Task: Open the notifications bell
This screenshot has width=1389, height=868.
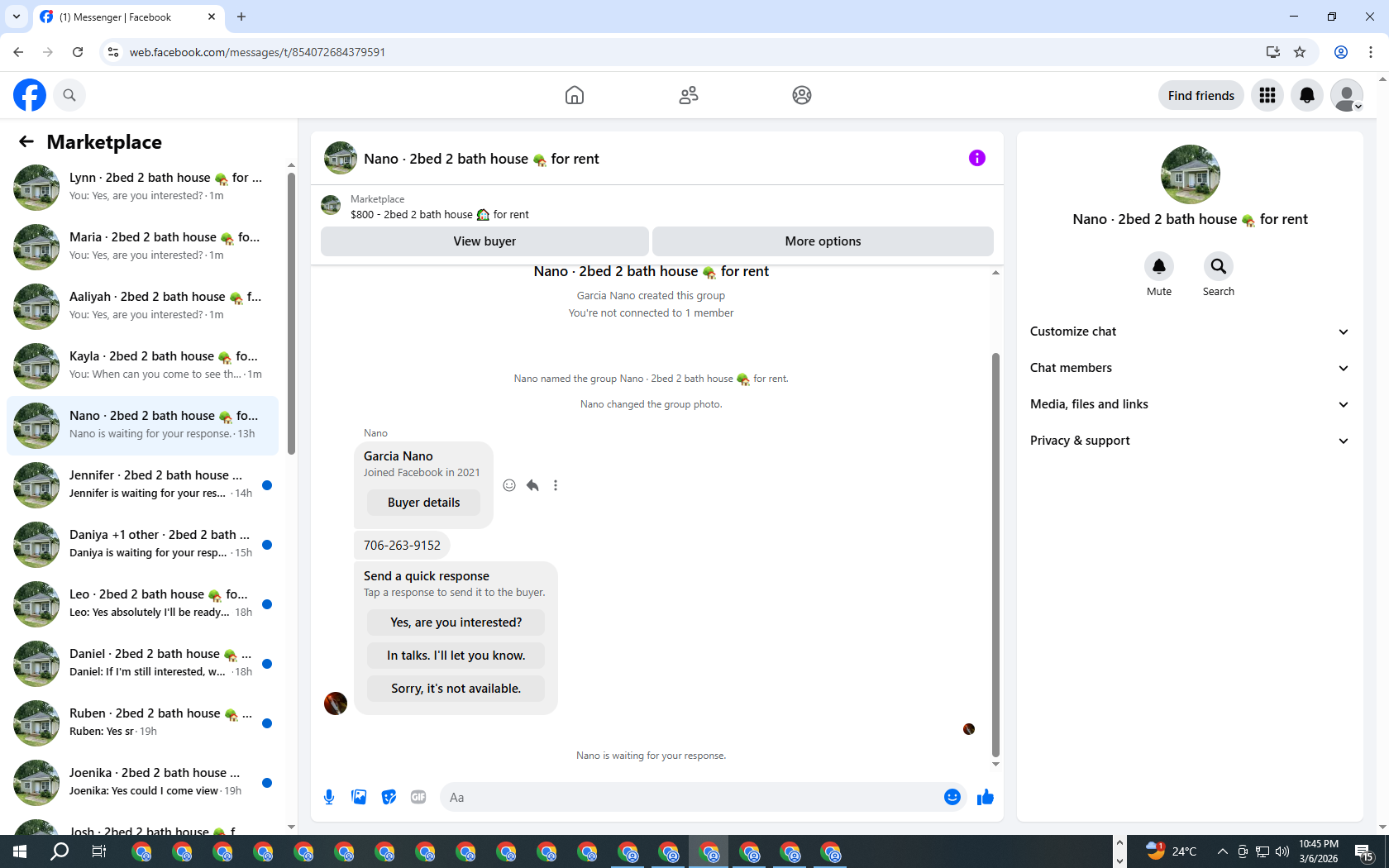Action: coord(1307,95)
